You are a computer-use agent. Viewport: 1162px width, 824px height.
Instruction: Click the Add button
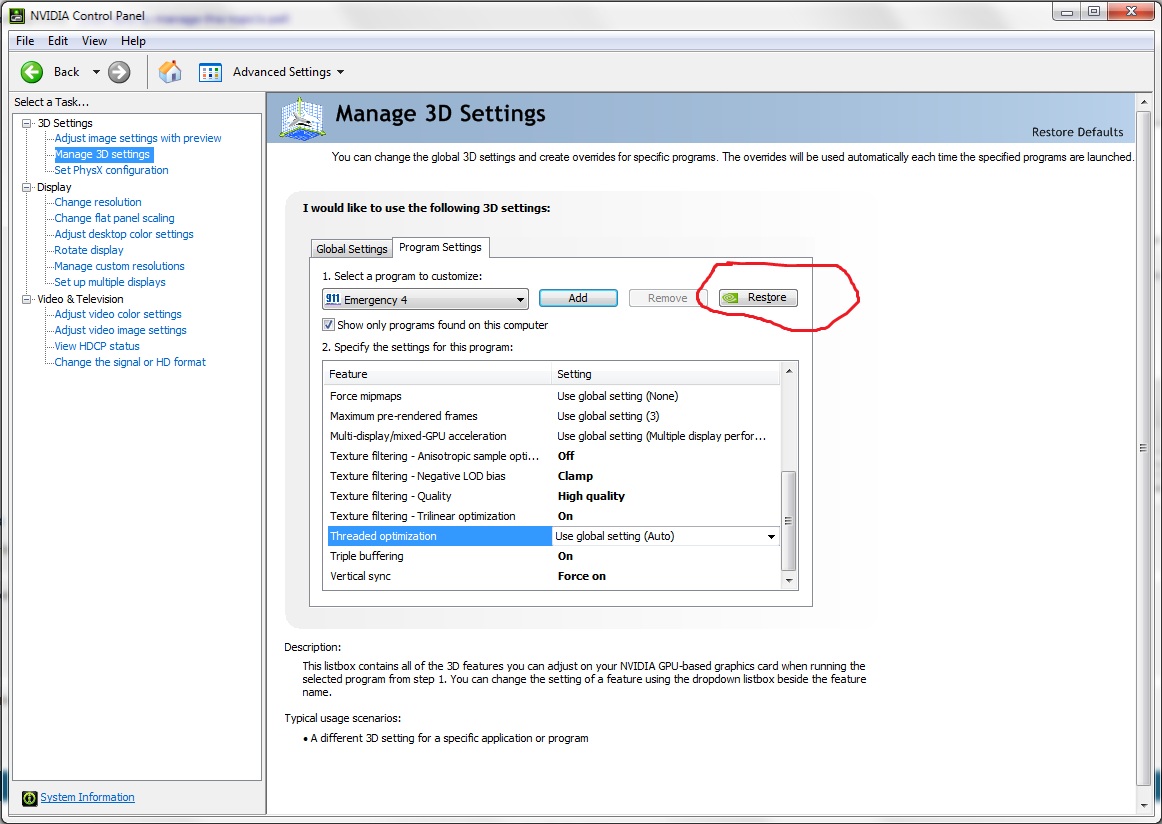(x=578, y=298)
